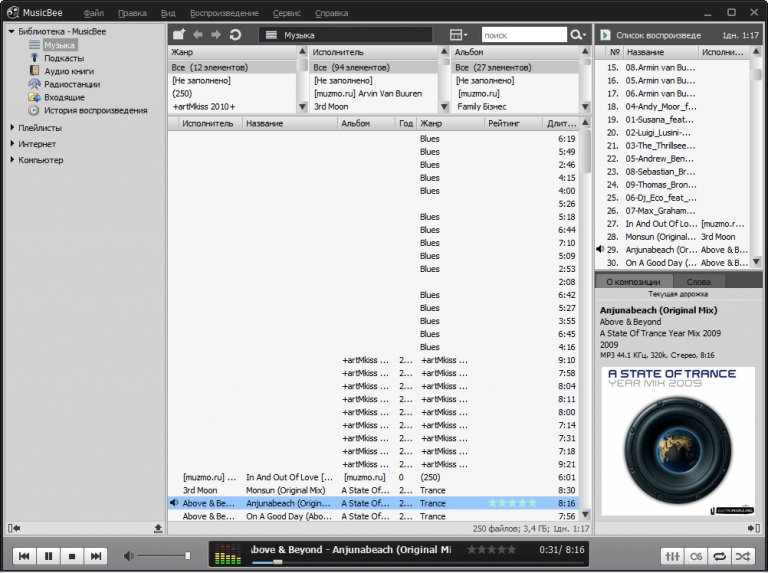Select playlist item 28 Monsun
Image resolution: width=768 pixels, height=573 pixels.
coord(672,237)
